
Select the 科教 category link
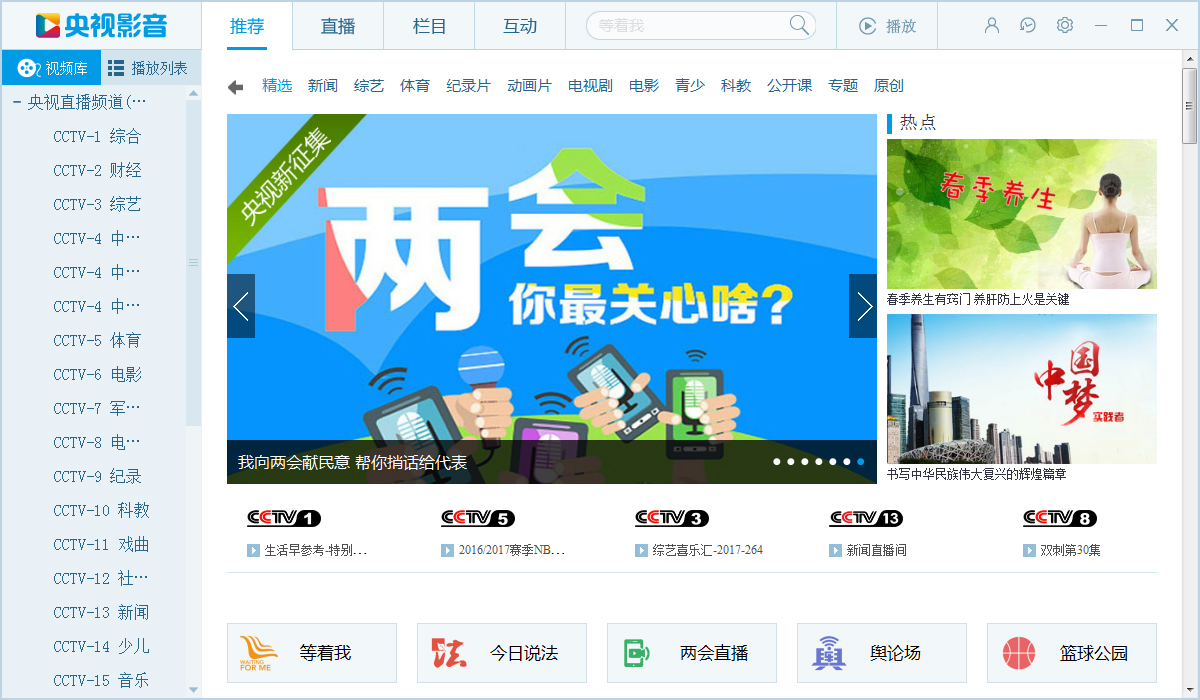736,86
